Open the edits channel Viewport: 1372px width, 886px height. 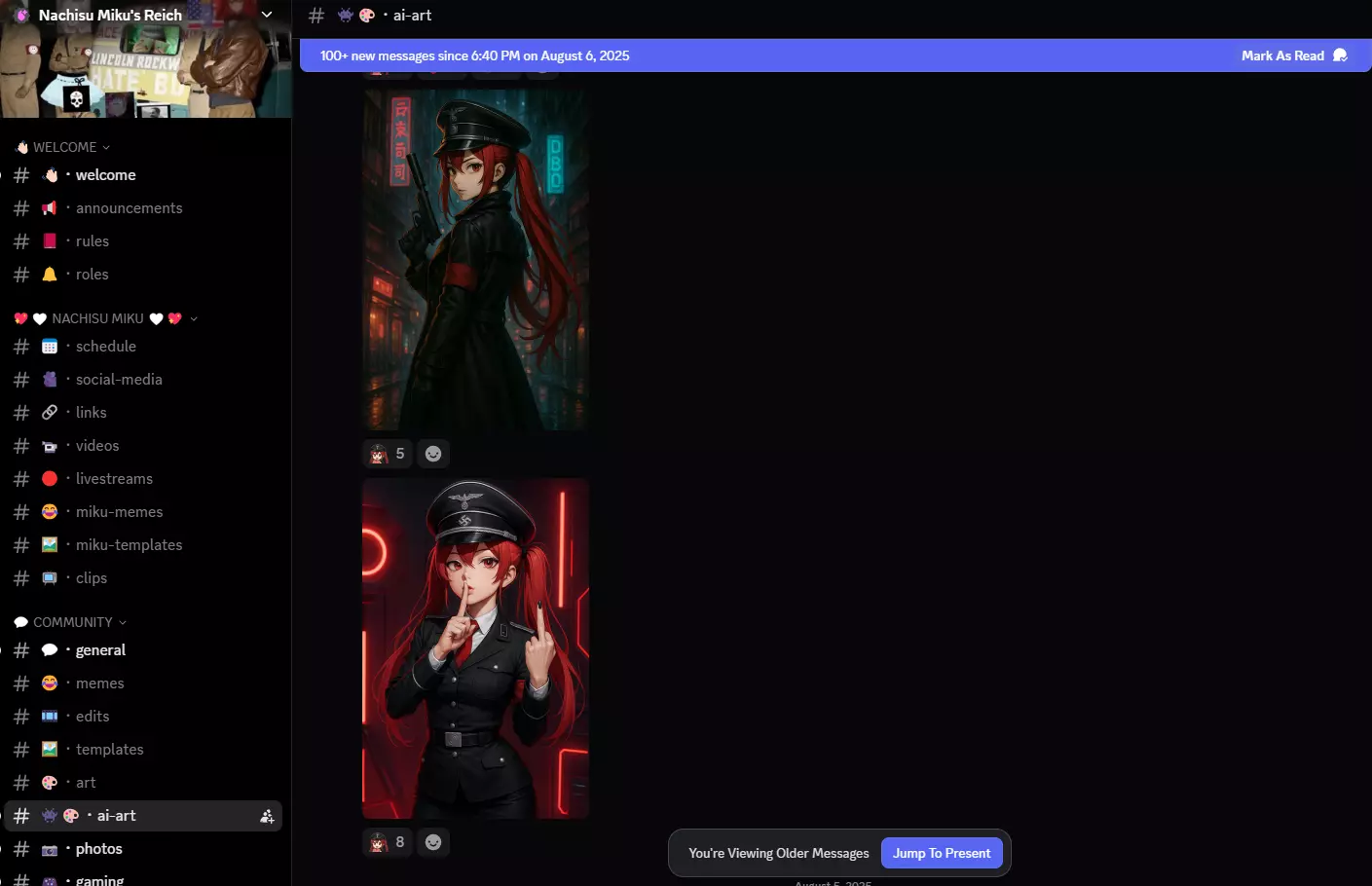point(143,717)
